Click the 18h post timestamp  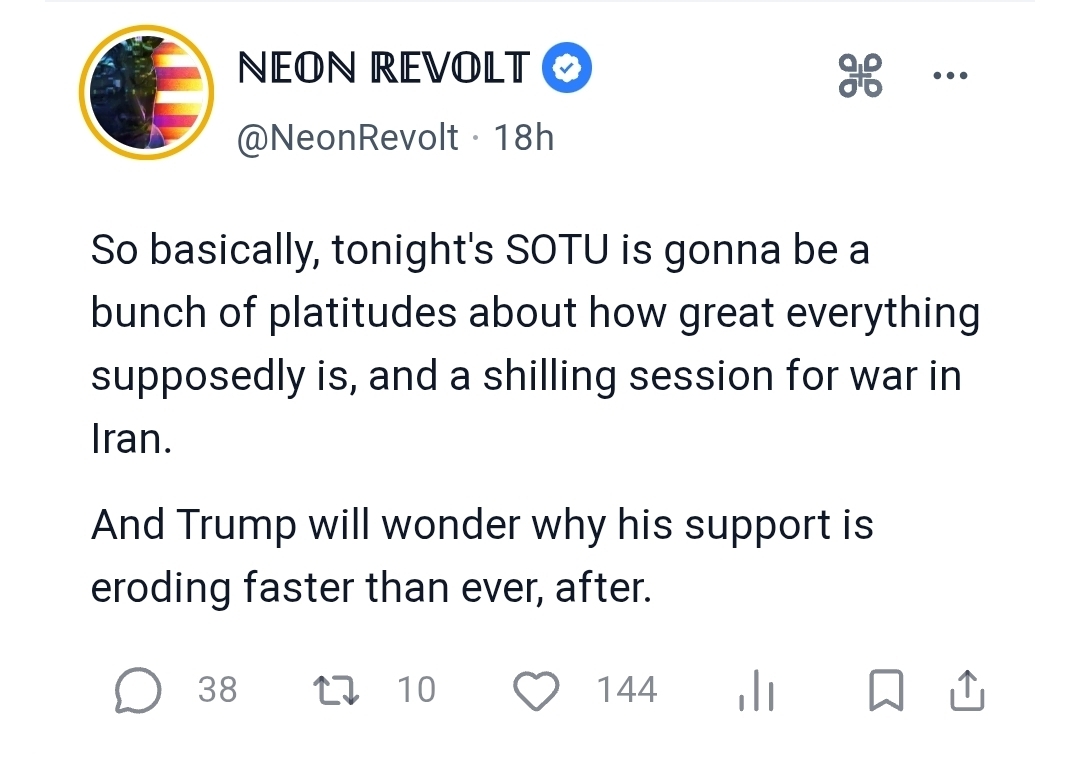click(524, 137)
